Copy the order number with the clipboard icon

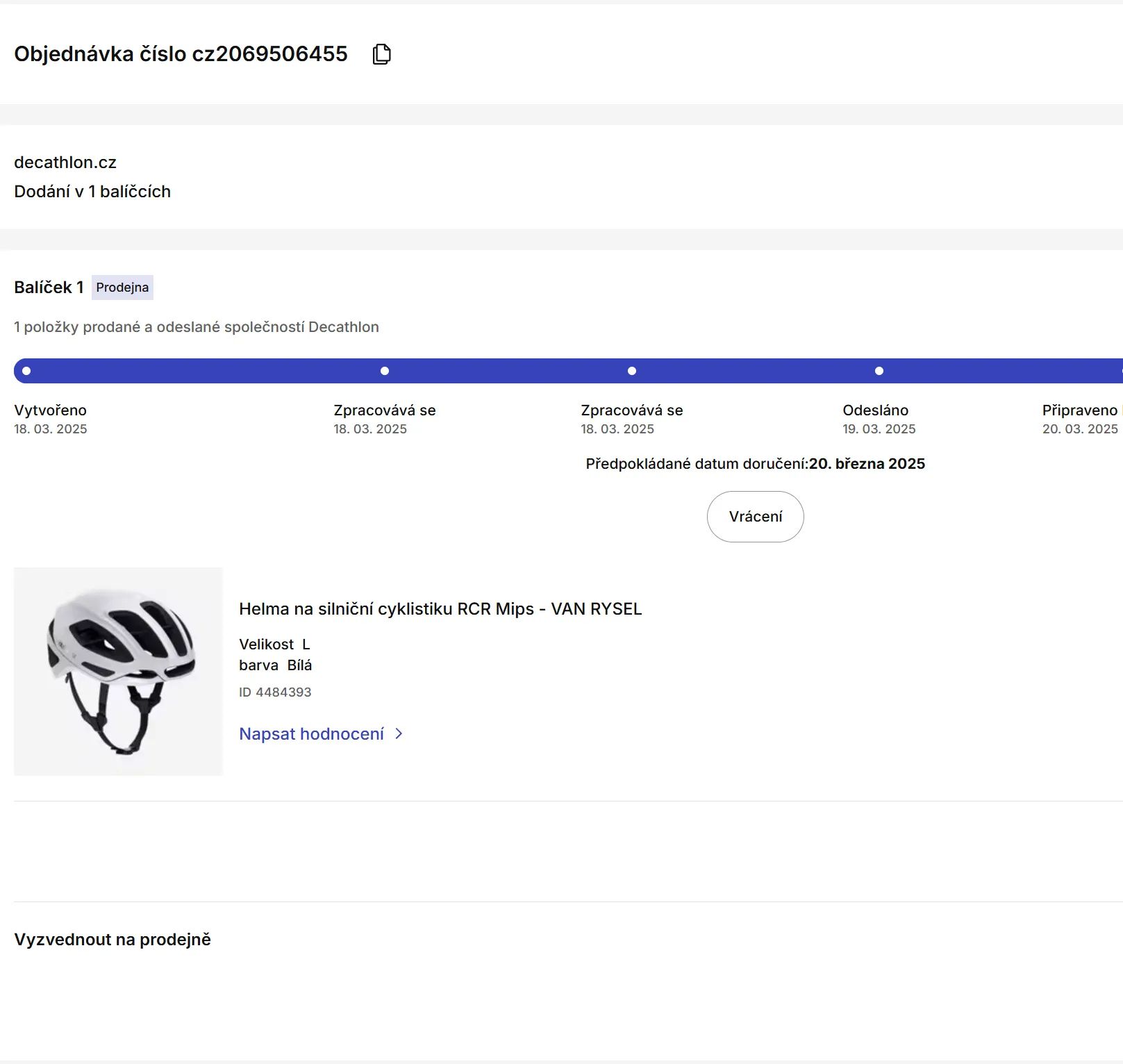(x=381, y=54)
